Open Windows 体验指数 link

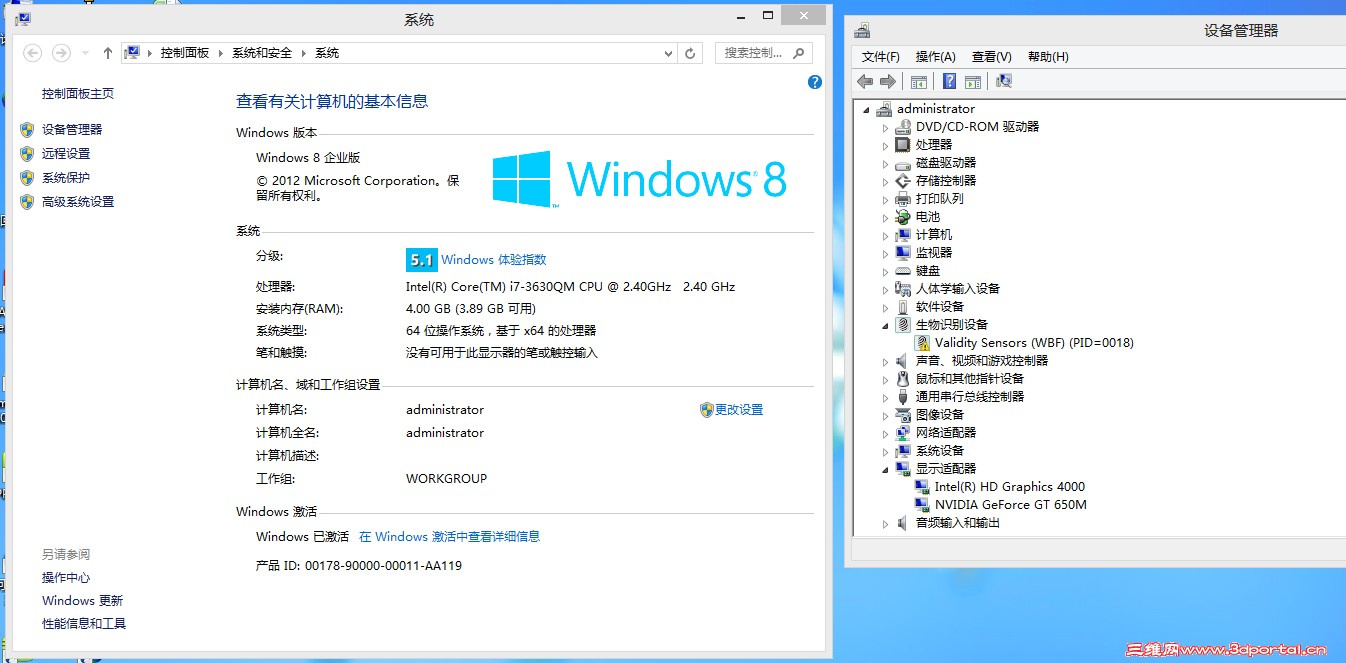(x=494, y=260)
